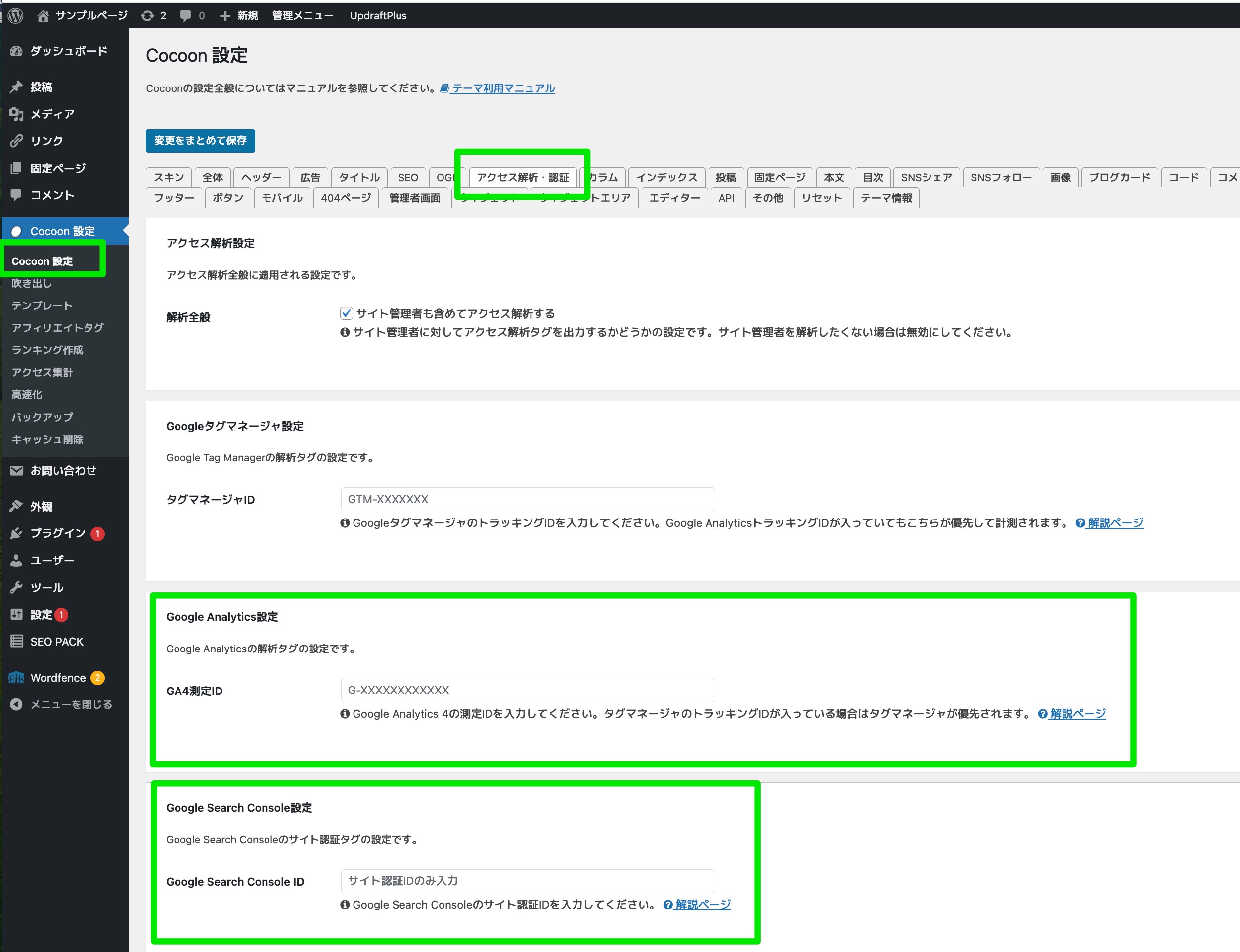
Task: Click the Wordfence shield icon in sidebar
Action: (16, 677)
